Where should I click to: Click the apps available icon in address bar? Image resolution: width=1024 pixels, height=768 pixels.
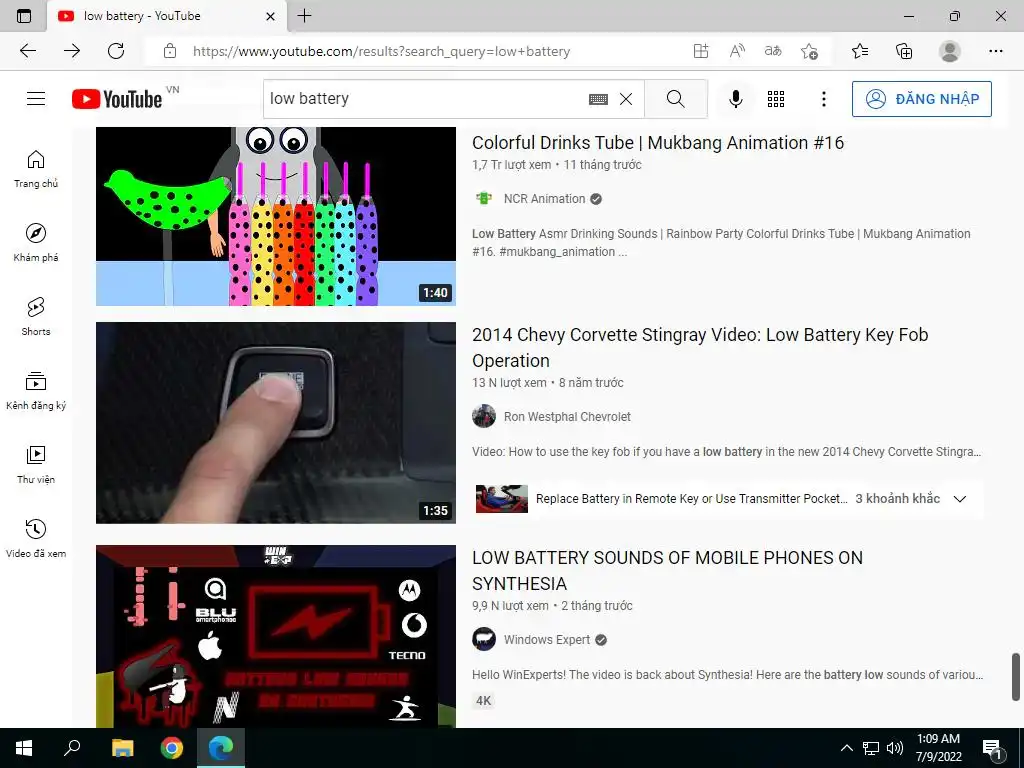tap(701, 51)
